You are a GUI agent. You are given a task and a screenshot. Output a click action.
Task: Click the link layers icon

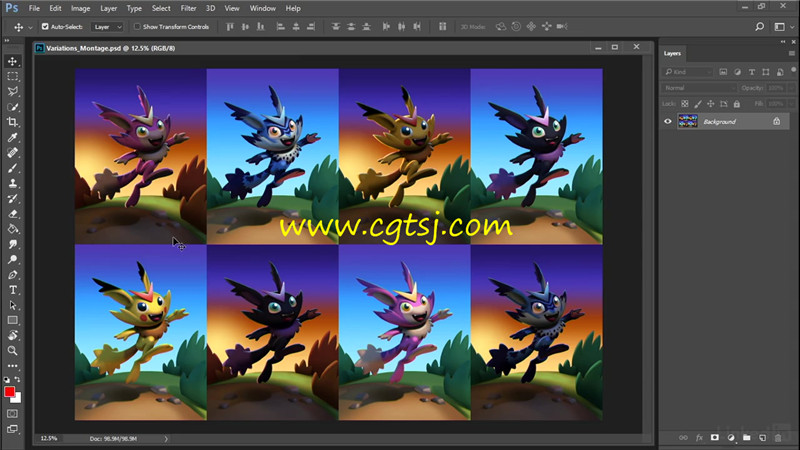click(x=683, y=438)
